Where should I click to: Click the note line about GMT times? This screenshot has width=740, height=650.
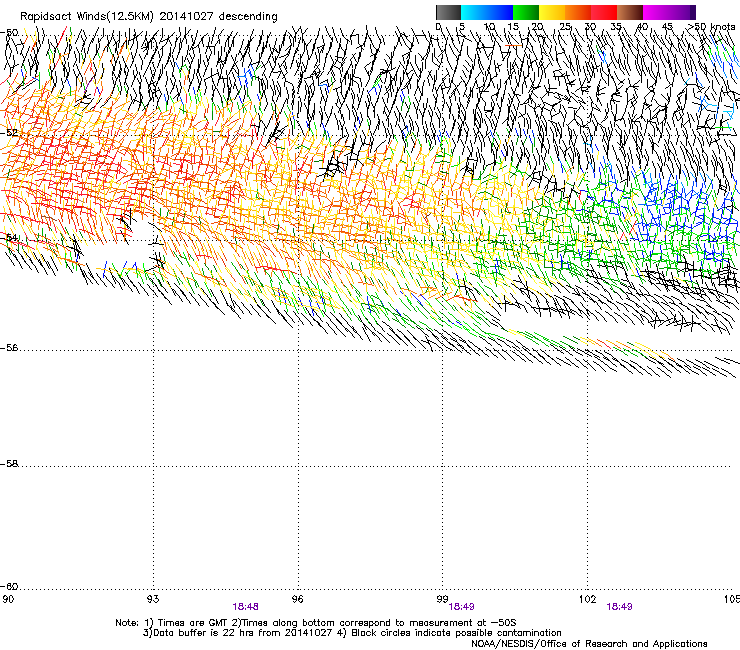(x=316, y=623)
